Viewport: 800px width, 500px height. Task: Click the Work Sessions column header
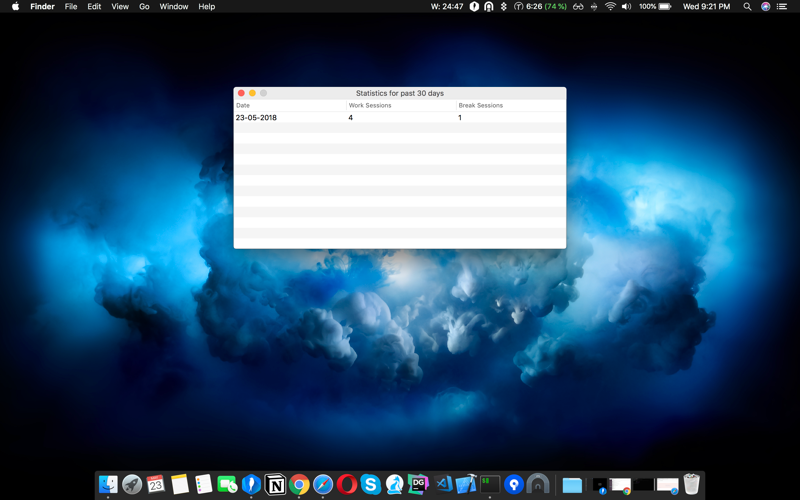coord(400,105)
